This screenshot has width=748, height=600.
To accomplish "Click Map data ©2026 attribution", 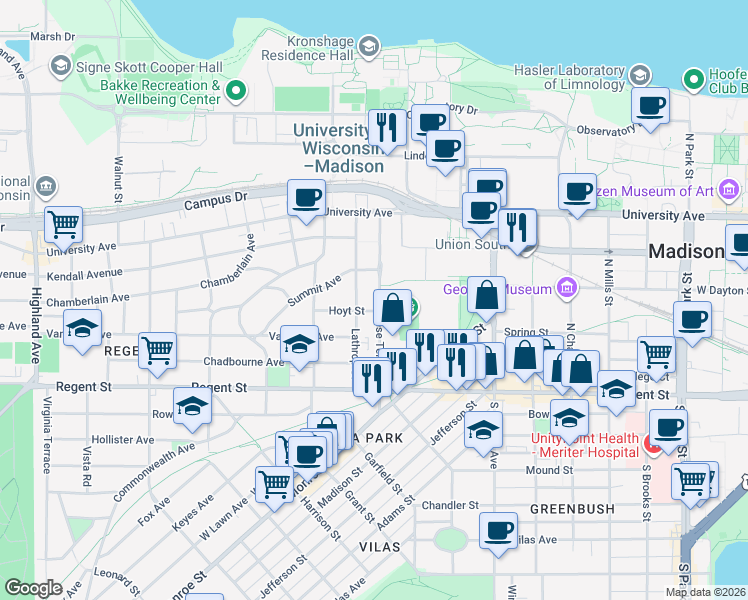I will (x=706, y=592).
